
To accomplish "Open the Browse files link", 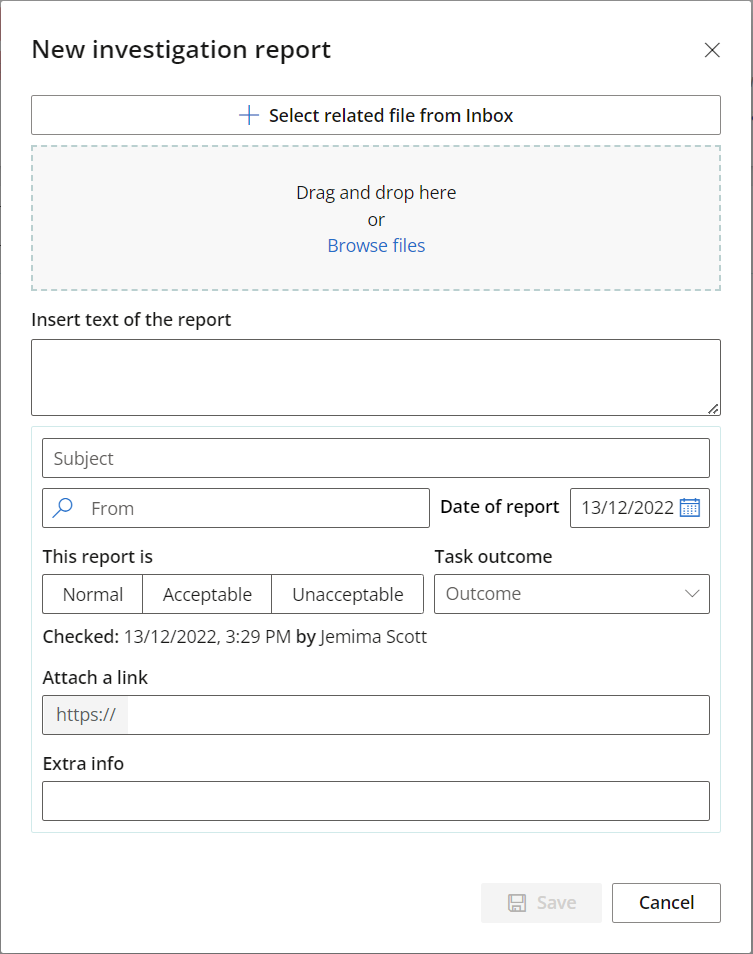I will click(376, 246).
